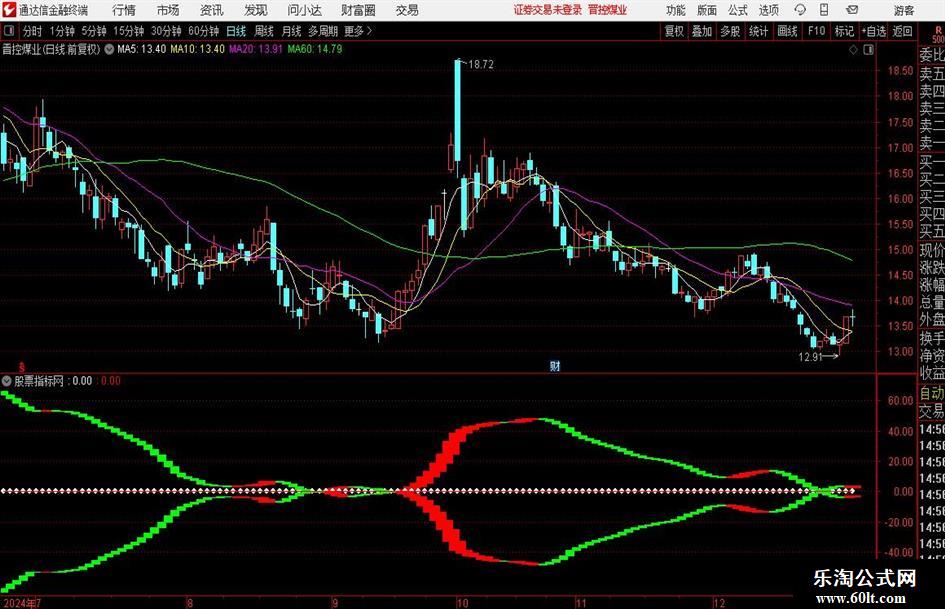Click the 18.72 high price label
Image resolution: width=945 pixels, height=609 pixels.
tap(480, 65)
